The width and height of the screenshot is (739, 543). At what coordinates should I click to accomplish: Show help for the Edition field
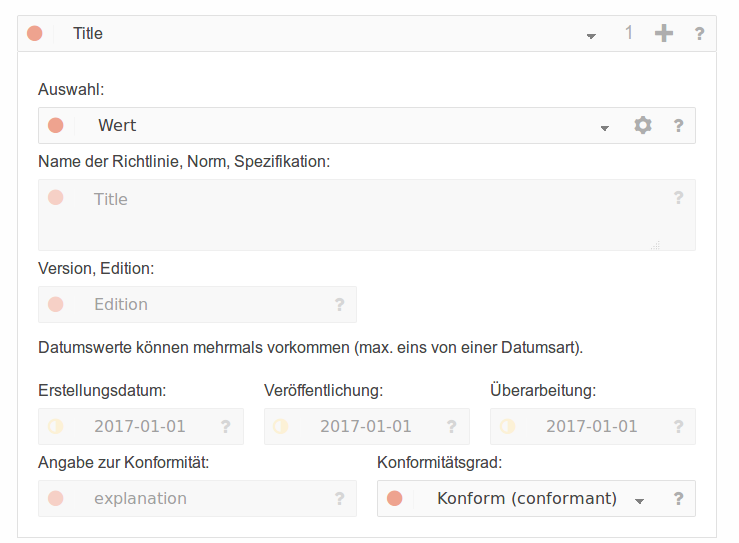(339, 304)
